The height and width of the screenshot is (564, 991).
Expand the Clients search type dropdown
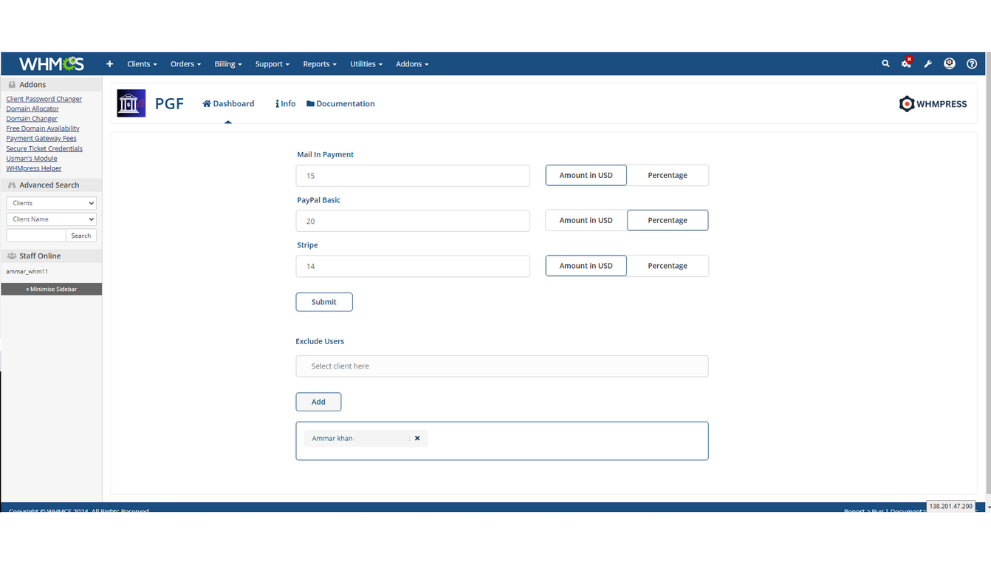tap(51, 203)
